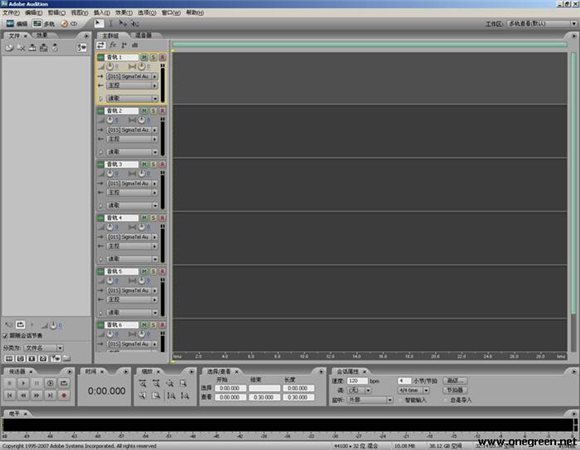The height and width of the screenshot is (450, 580).
Task: Switch to 效果 tab in left panel
Action: coord(42,35)
